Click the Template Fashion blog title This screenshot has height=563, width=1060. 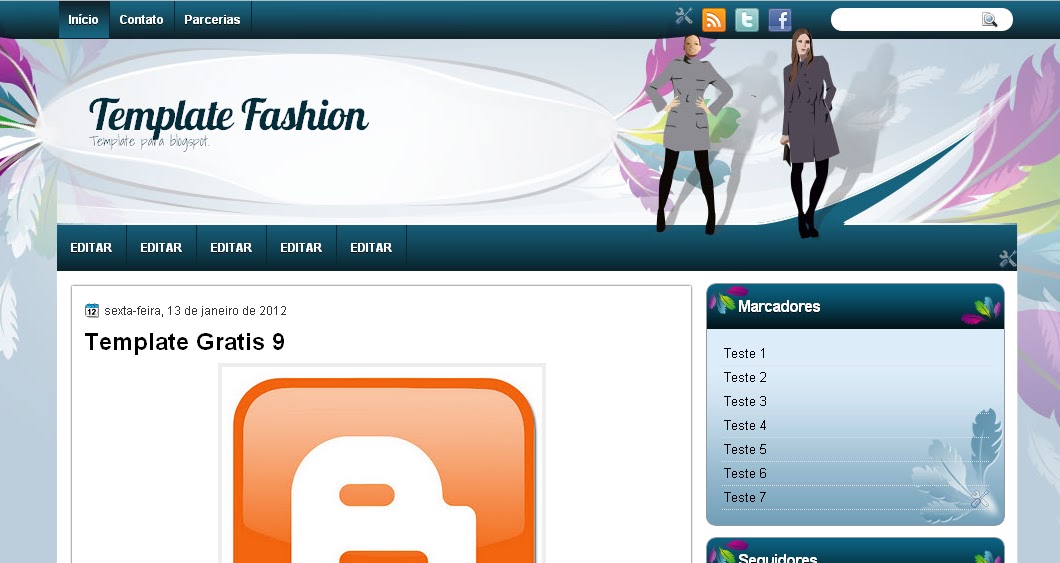(x=228, y=115)
